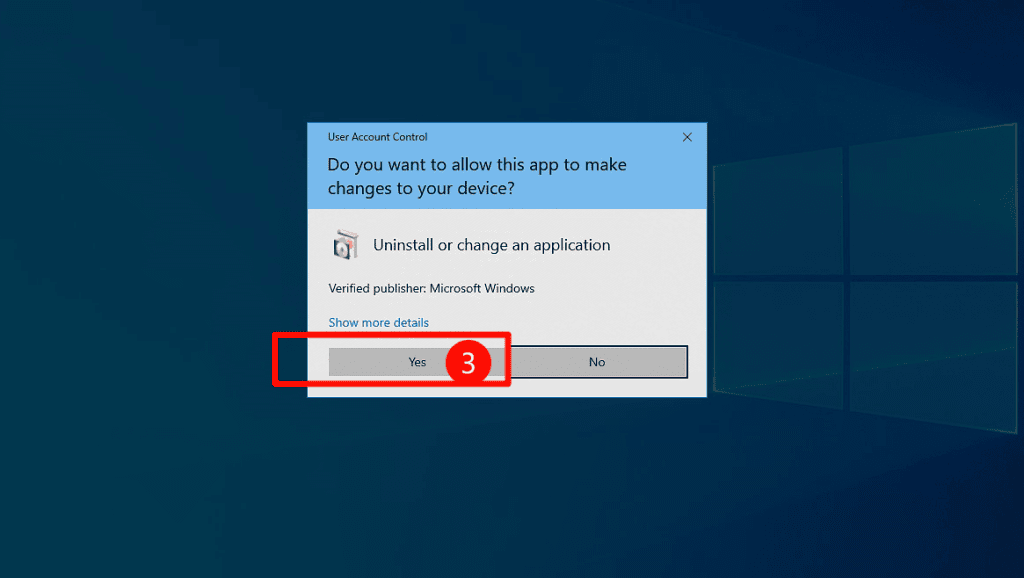1024x578 pixels.
Task: Close the User Account Control dialog
Action: click(x=687, y=137)
